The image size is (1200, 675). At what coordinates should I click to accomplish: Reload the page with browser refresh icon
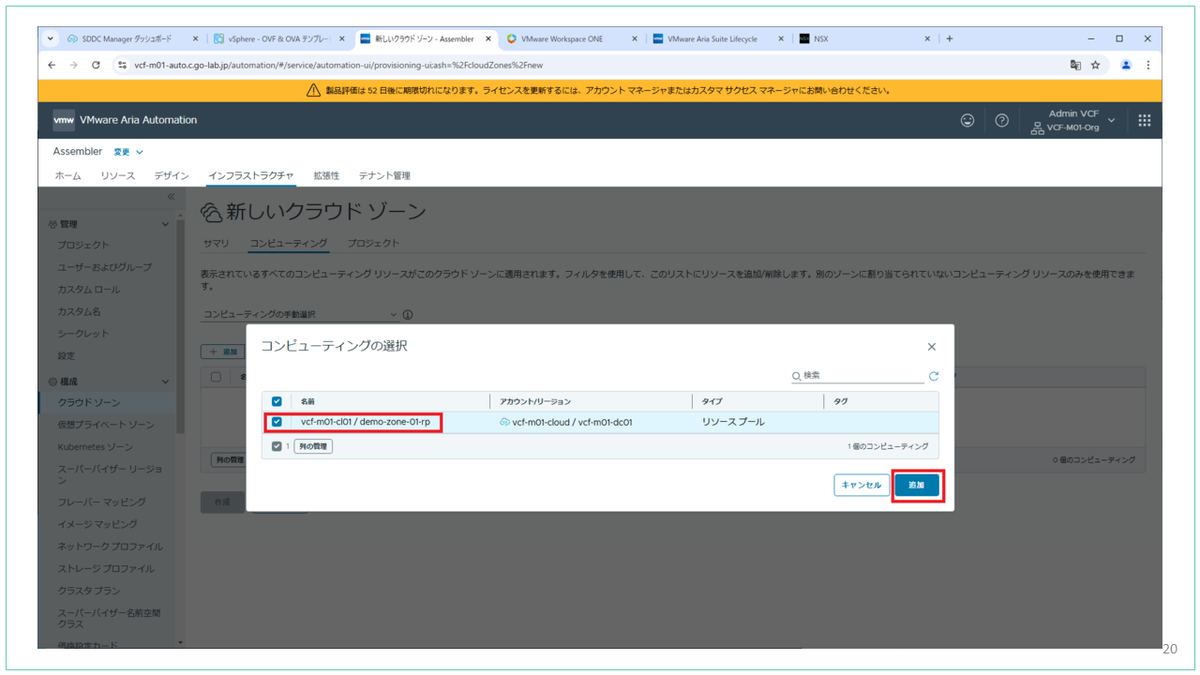pos(96,64)
